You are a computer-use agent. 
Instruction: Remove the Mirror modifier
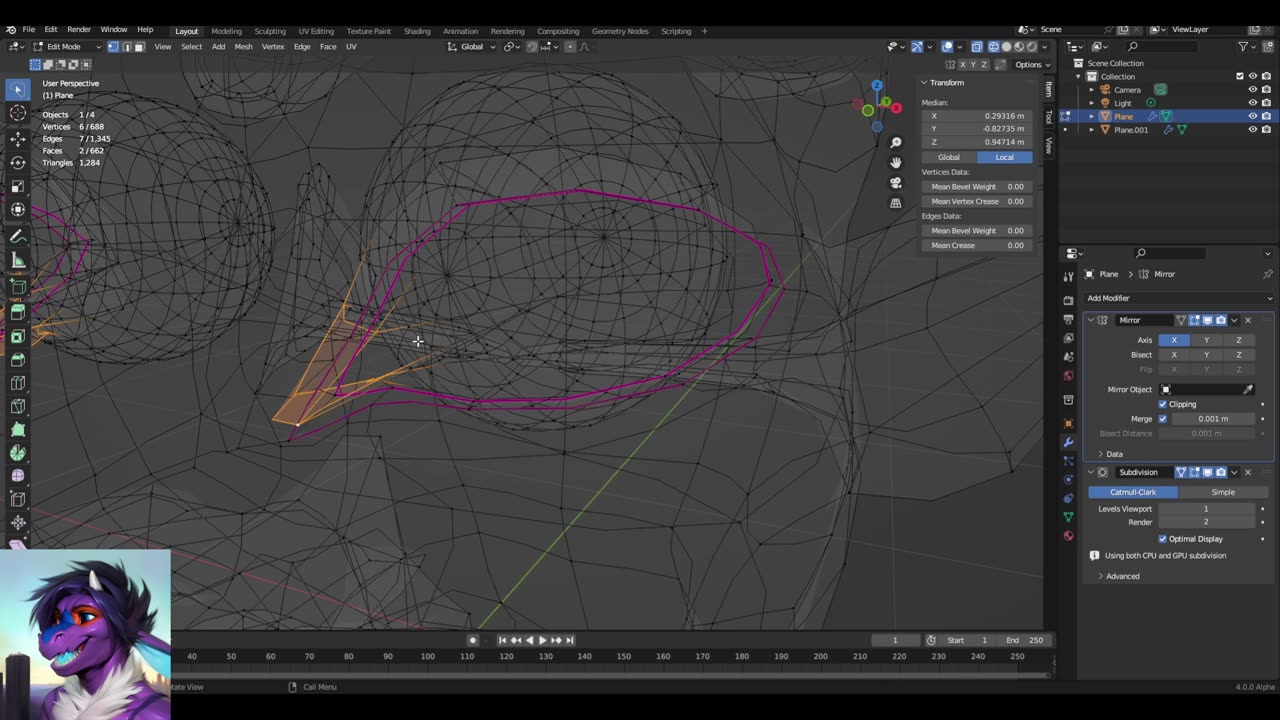[x=1248, y=320]
